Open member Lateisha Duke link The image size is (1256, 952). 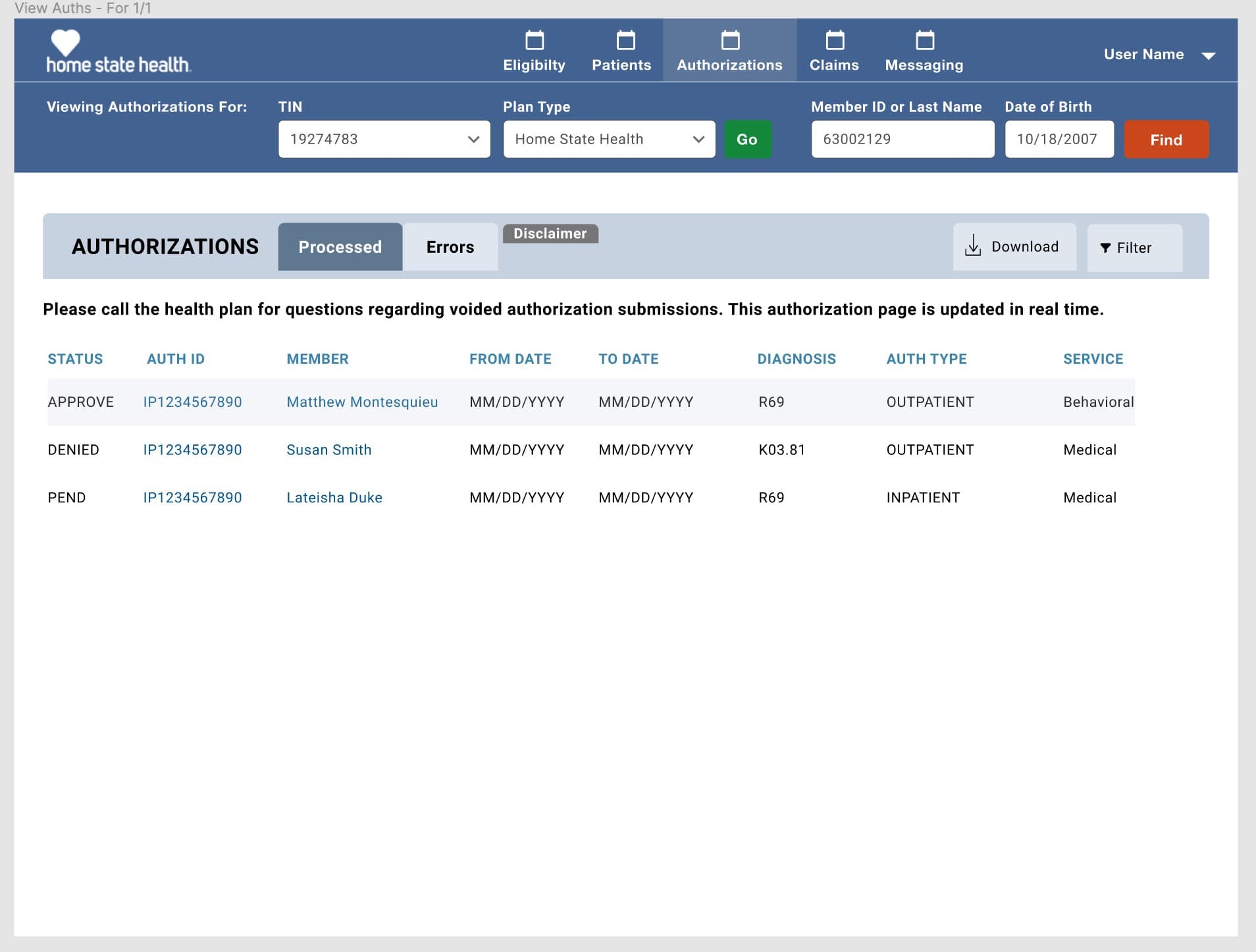pyautogui.click(x=334, y=498)
